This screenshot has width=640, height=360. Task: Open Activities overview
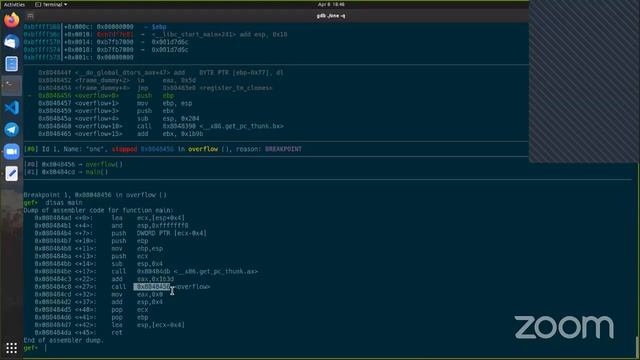pyautogui.click(x=14, y=4)
